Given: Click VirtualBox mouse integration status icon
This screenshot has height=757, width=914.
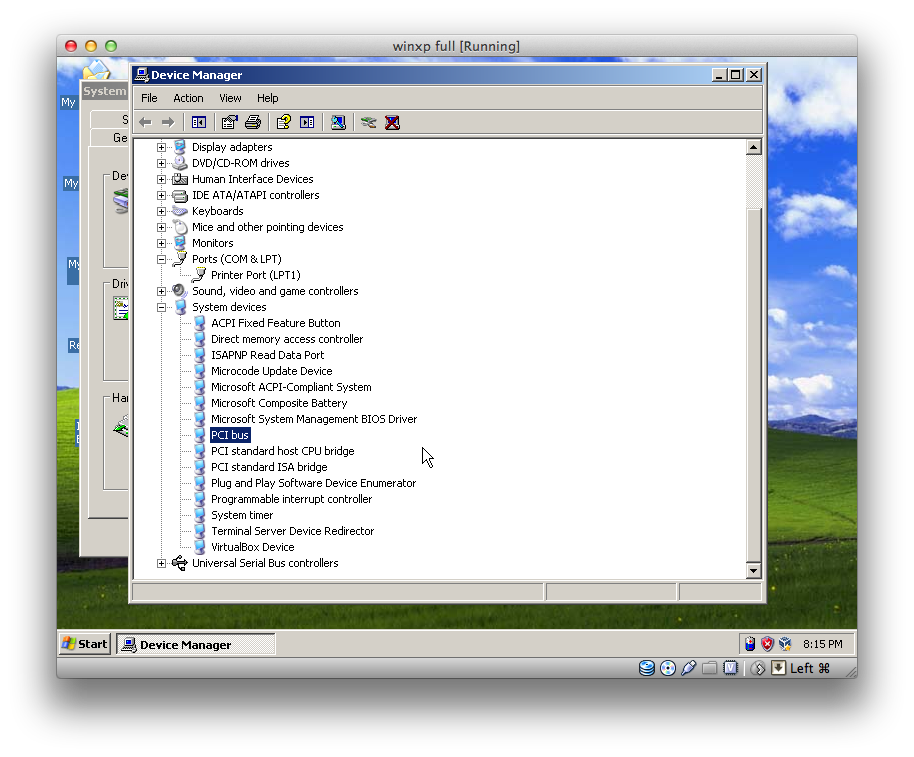Looking at the screenshot, I should coord(757,668).
